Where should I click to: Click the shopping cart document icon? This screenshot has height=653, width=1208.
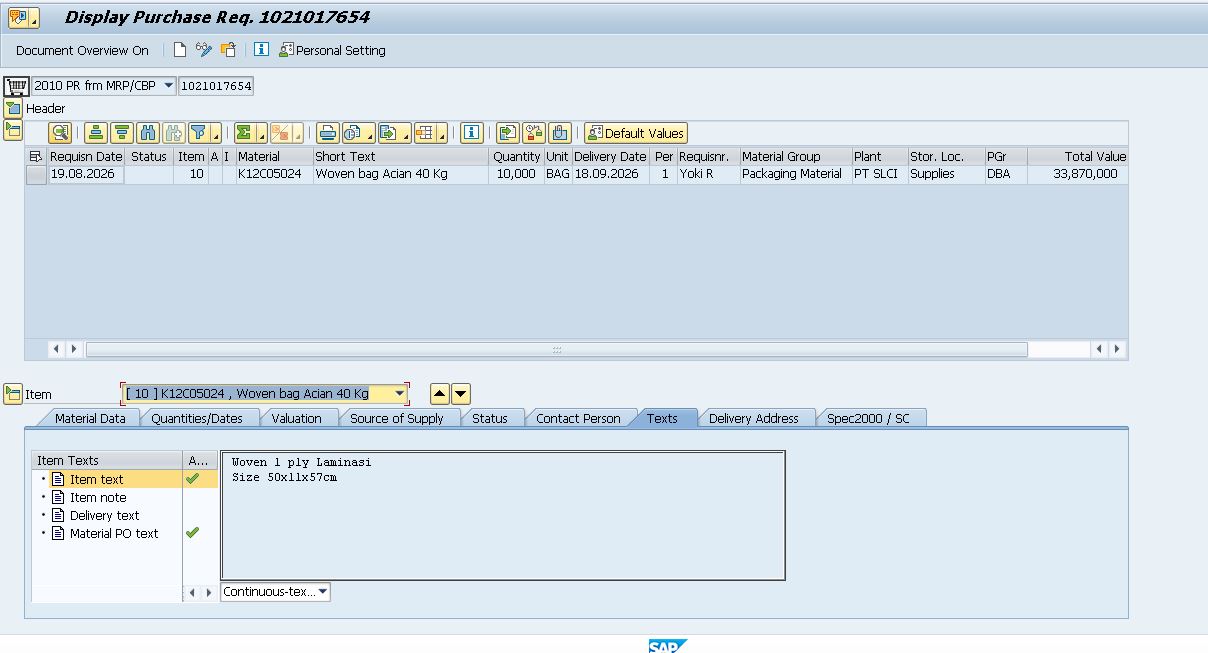coord(16,86)
